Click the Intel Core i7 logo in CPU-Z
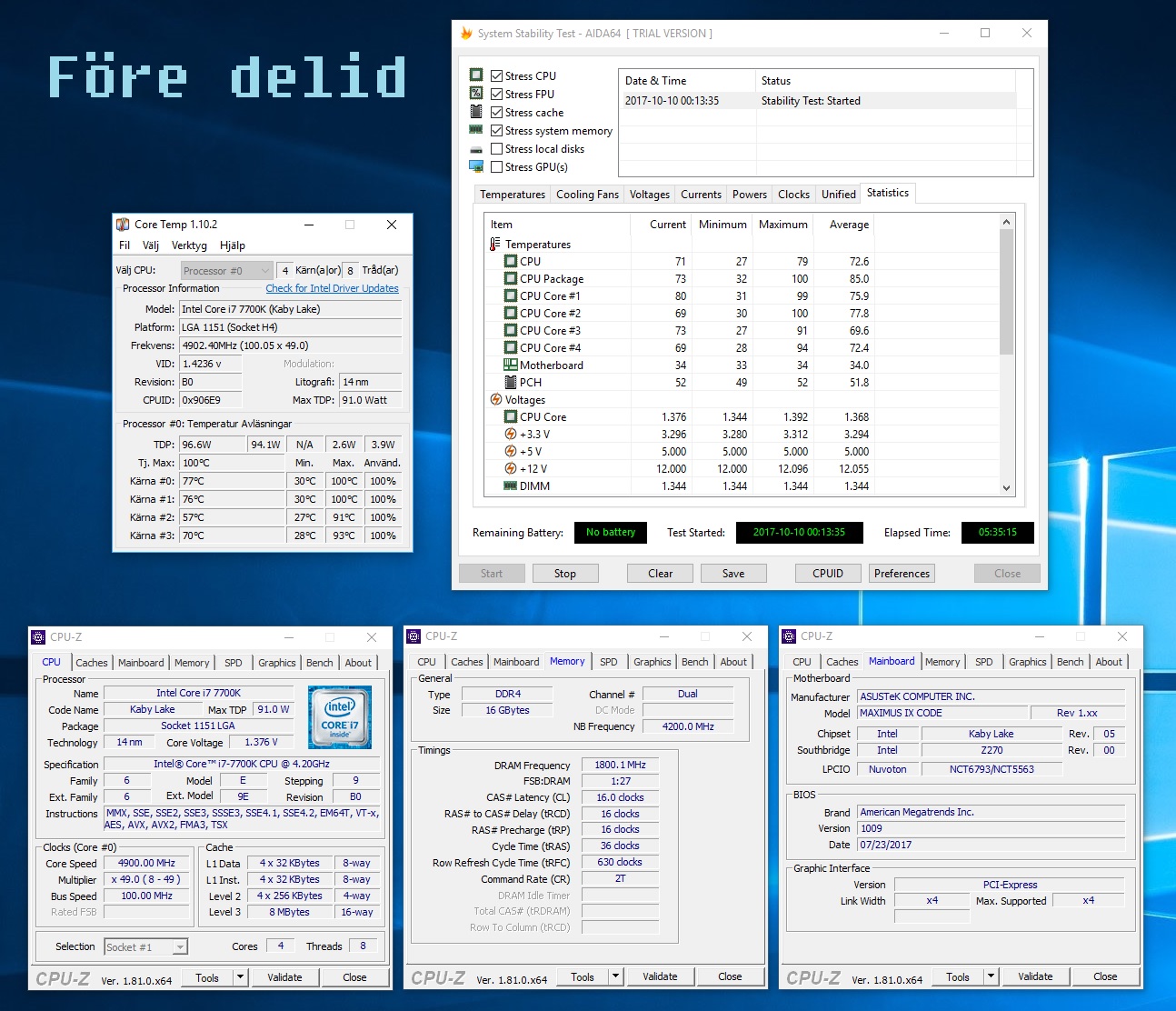The width and height of the screenshot is (1176, 1011). [340, 717]
